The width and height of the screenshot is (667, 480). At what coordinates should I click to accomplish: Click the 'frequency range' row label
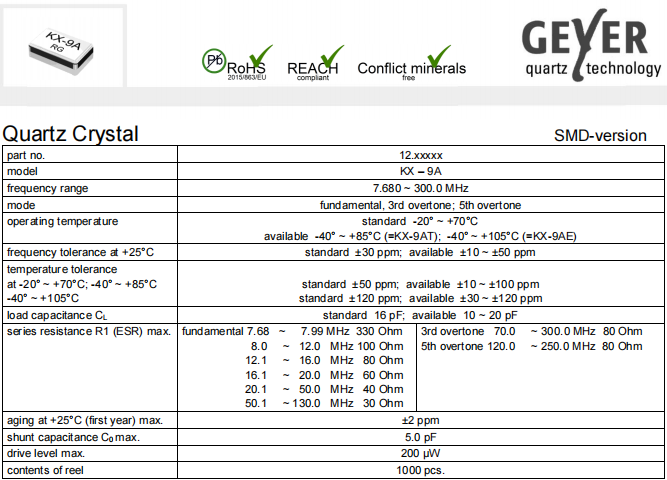[48, 188]
